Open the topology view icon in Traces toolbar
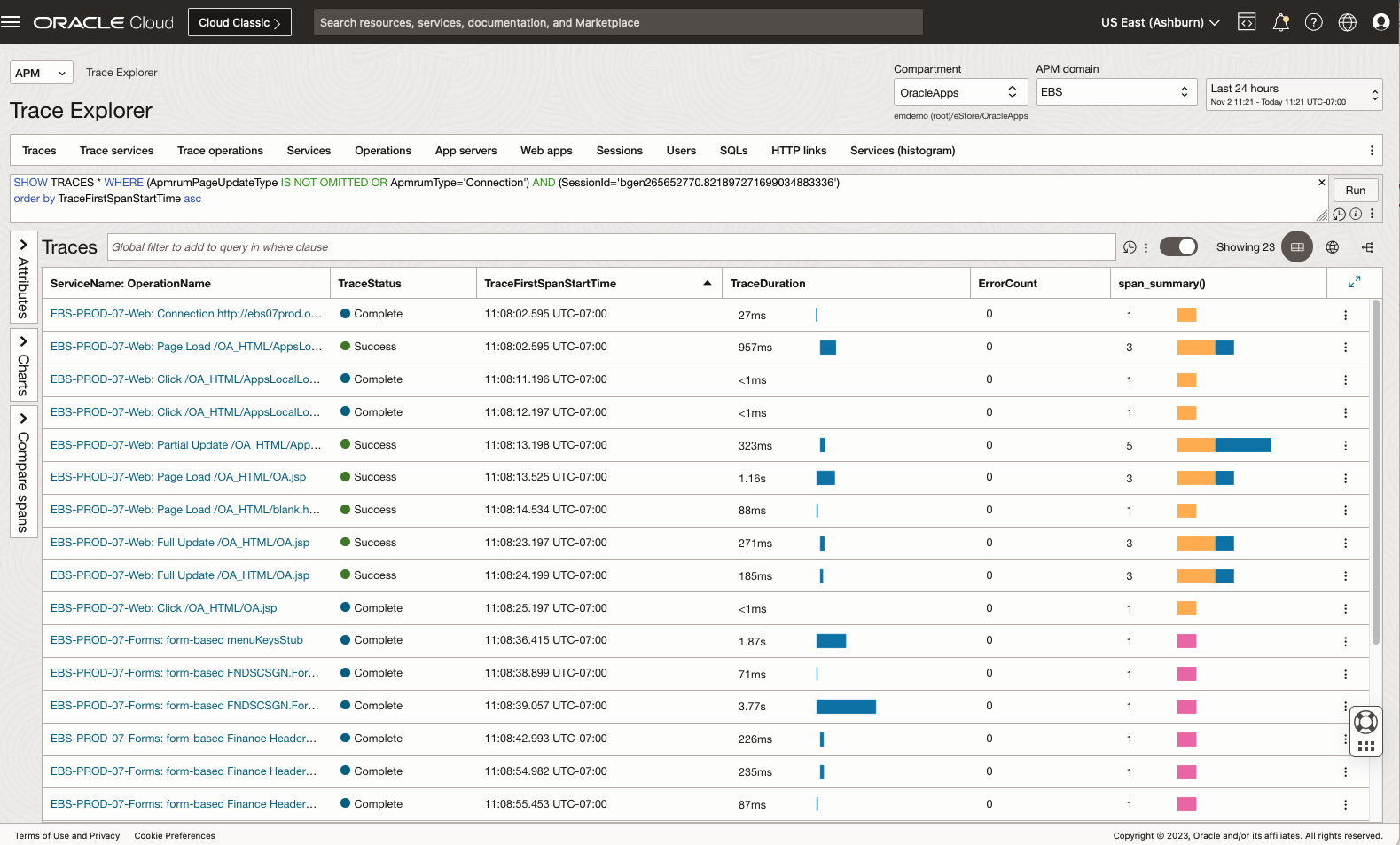This screenshot has width=1400, height=845. click(1367, 247)
